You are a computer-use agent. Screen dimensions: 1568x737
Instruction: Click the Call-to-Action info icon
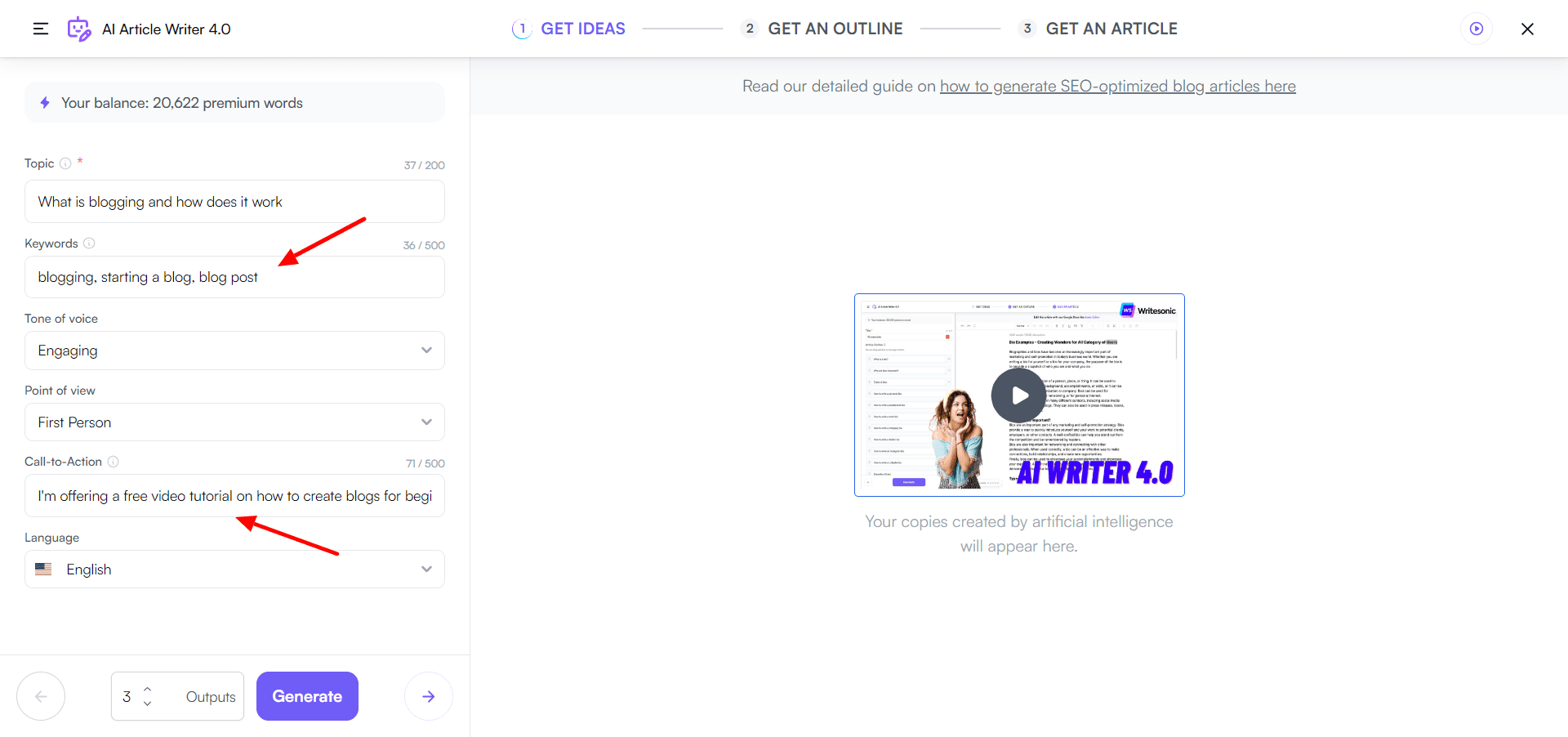114,462
